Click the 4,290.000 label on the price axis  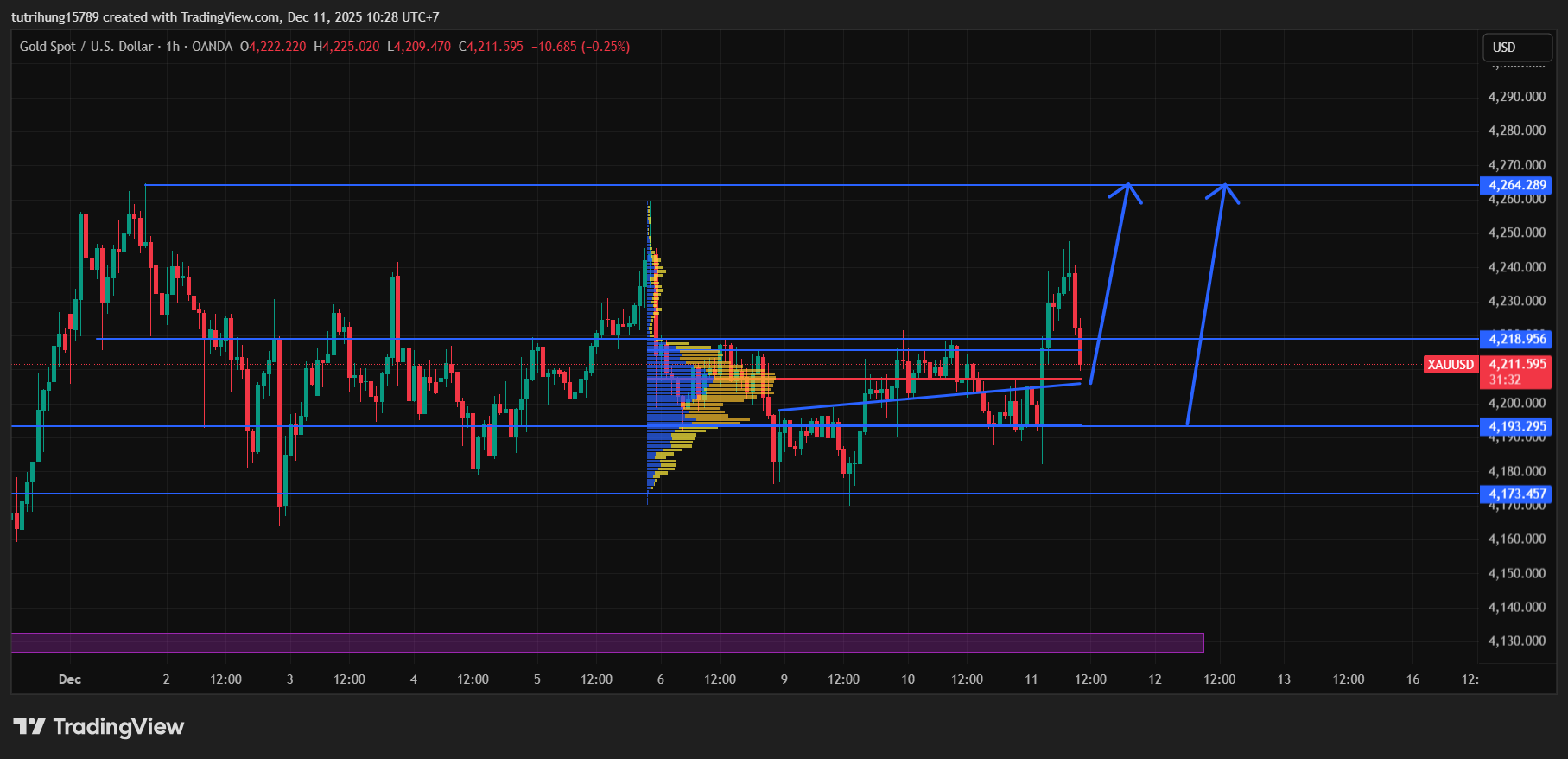(1516, 97)
